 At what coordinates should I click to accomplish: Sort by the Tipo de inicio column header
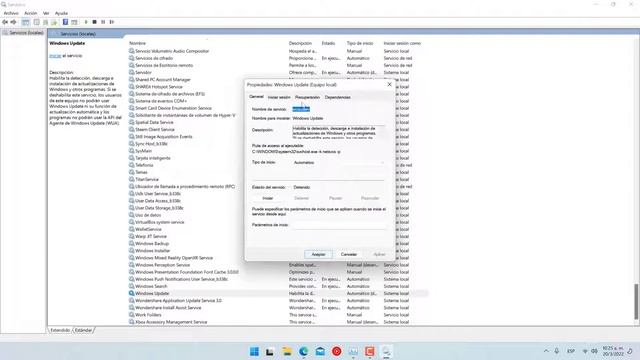click(360, 43)
